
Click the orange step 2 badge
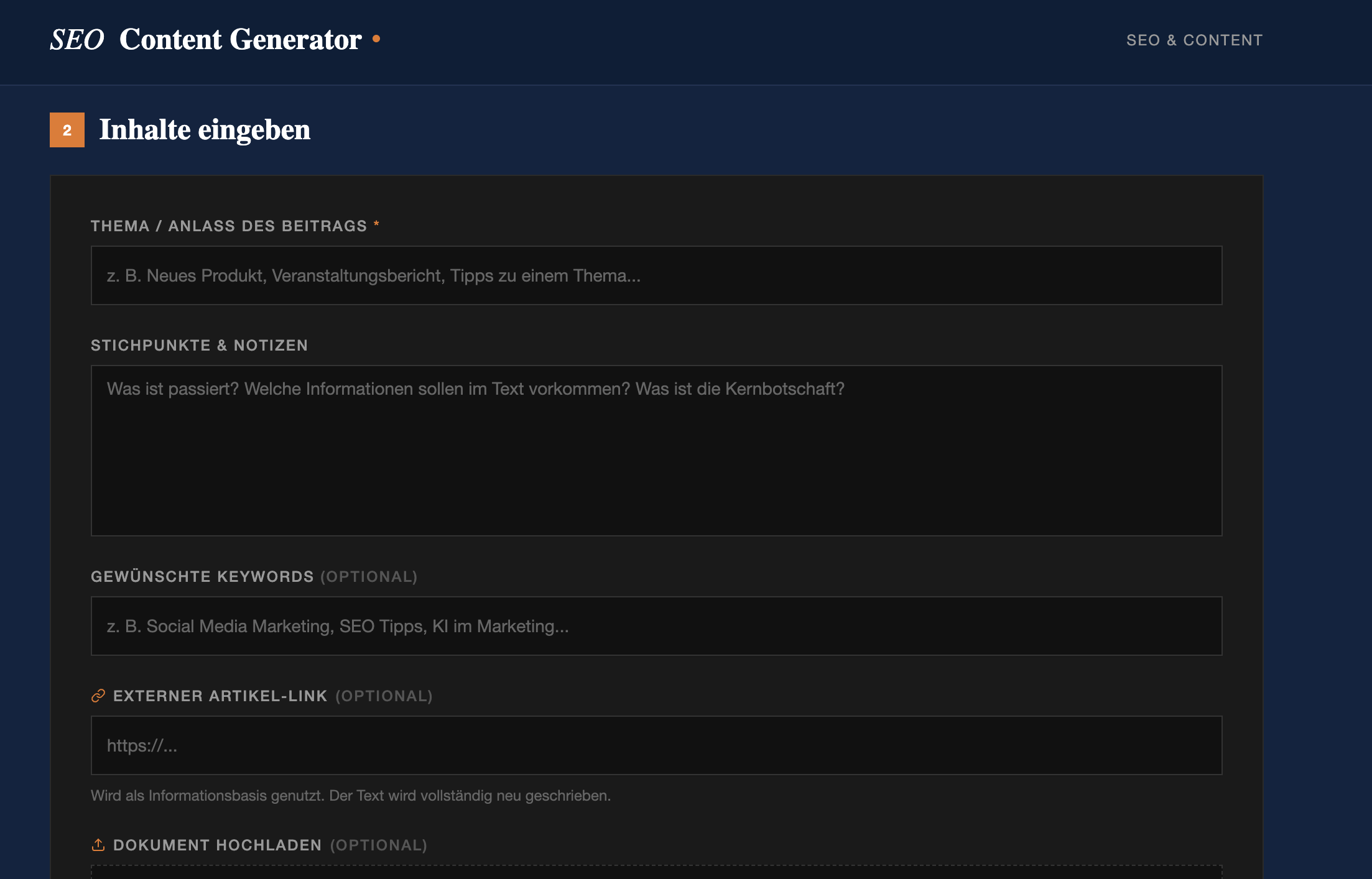click(x=67, y=130)
